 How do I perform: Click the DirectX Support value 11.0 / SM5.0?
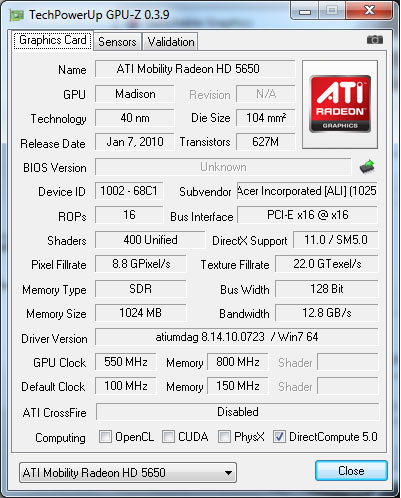[336, 240]
